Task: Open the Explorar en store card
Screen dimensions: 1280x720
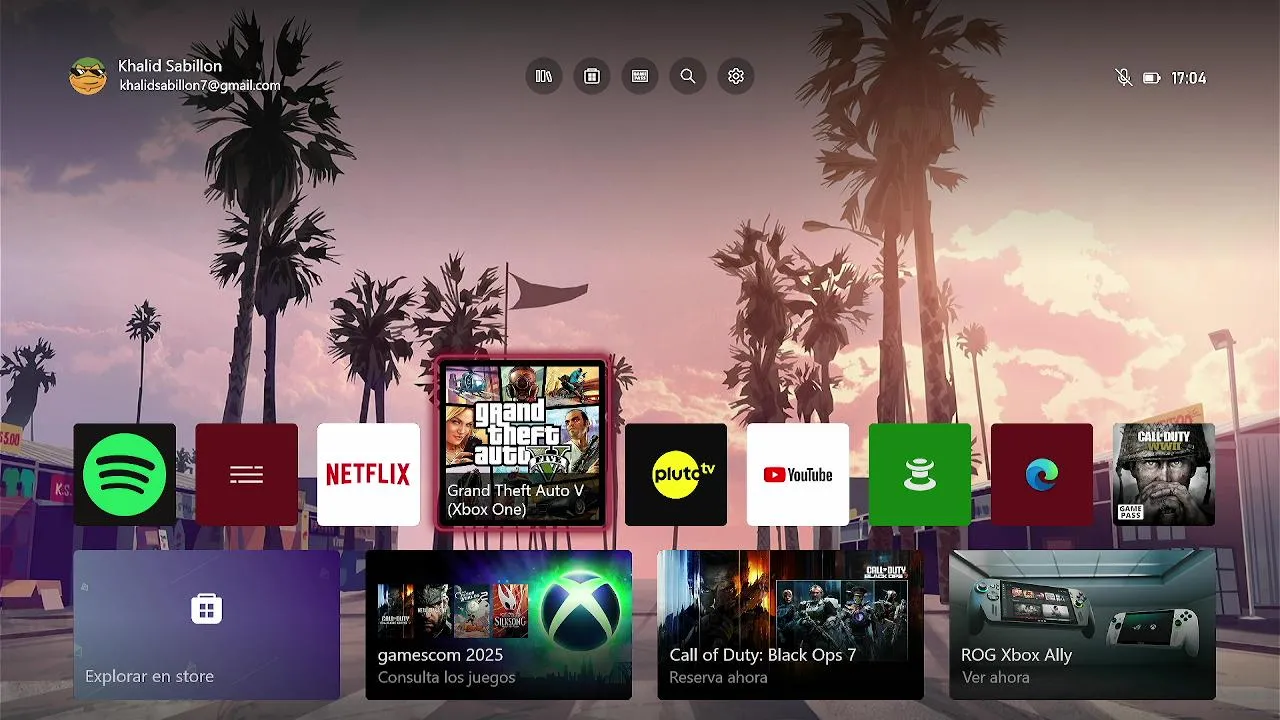Action: click(x=207, y=625)
